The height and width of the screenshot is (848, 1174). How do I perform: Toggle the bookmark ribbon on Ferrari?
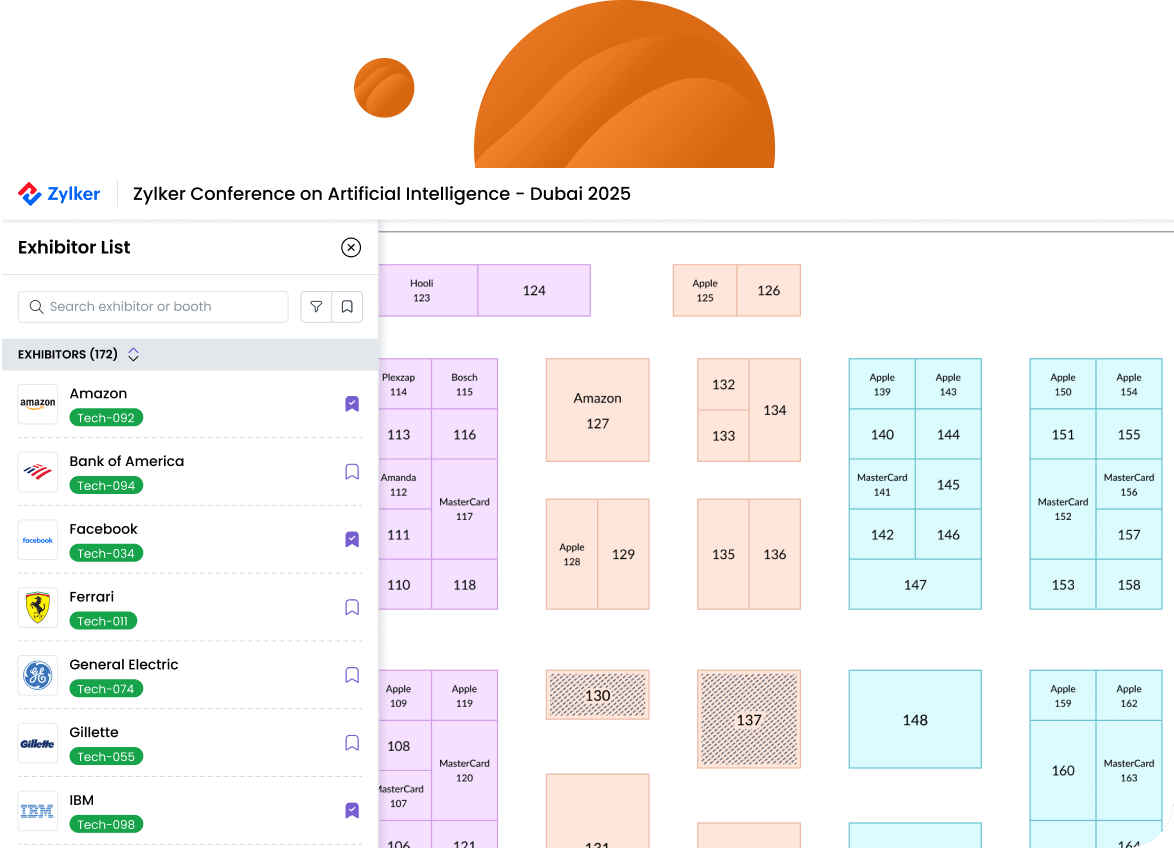pos(351,607)
